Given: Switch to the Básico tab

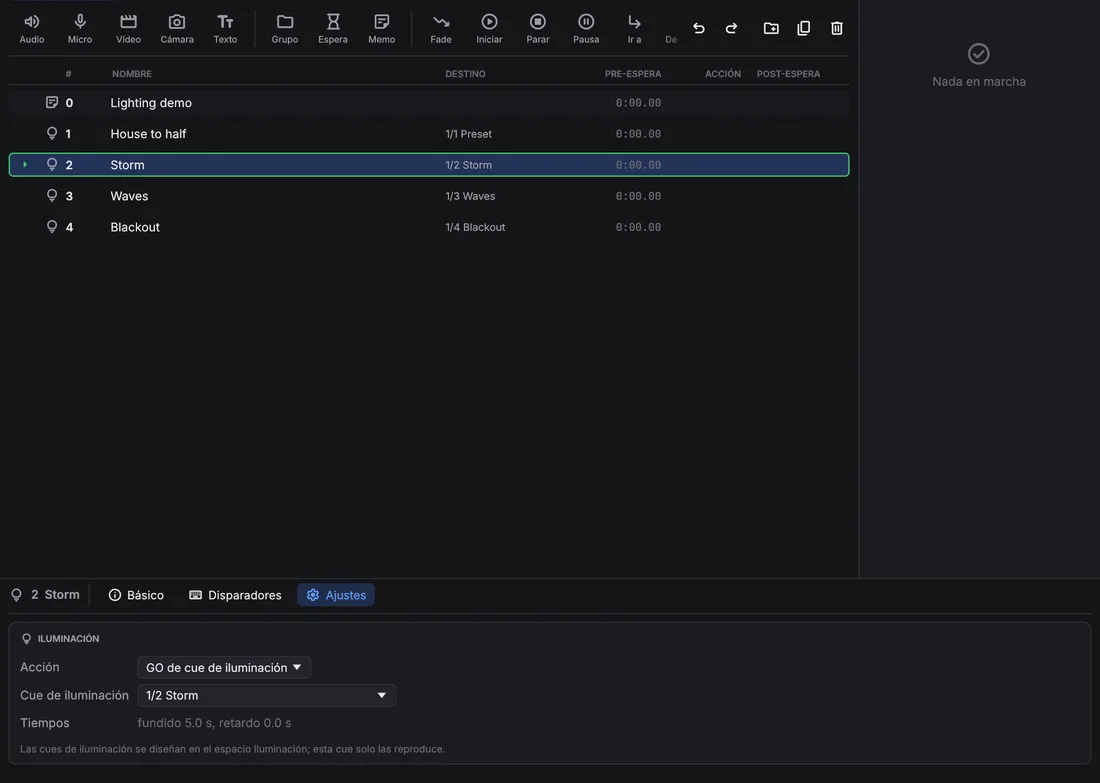Looking at the screenshot, I should point(136,595).
